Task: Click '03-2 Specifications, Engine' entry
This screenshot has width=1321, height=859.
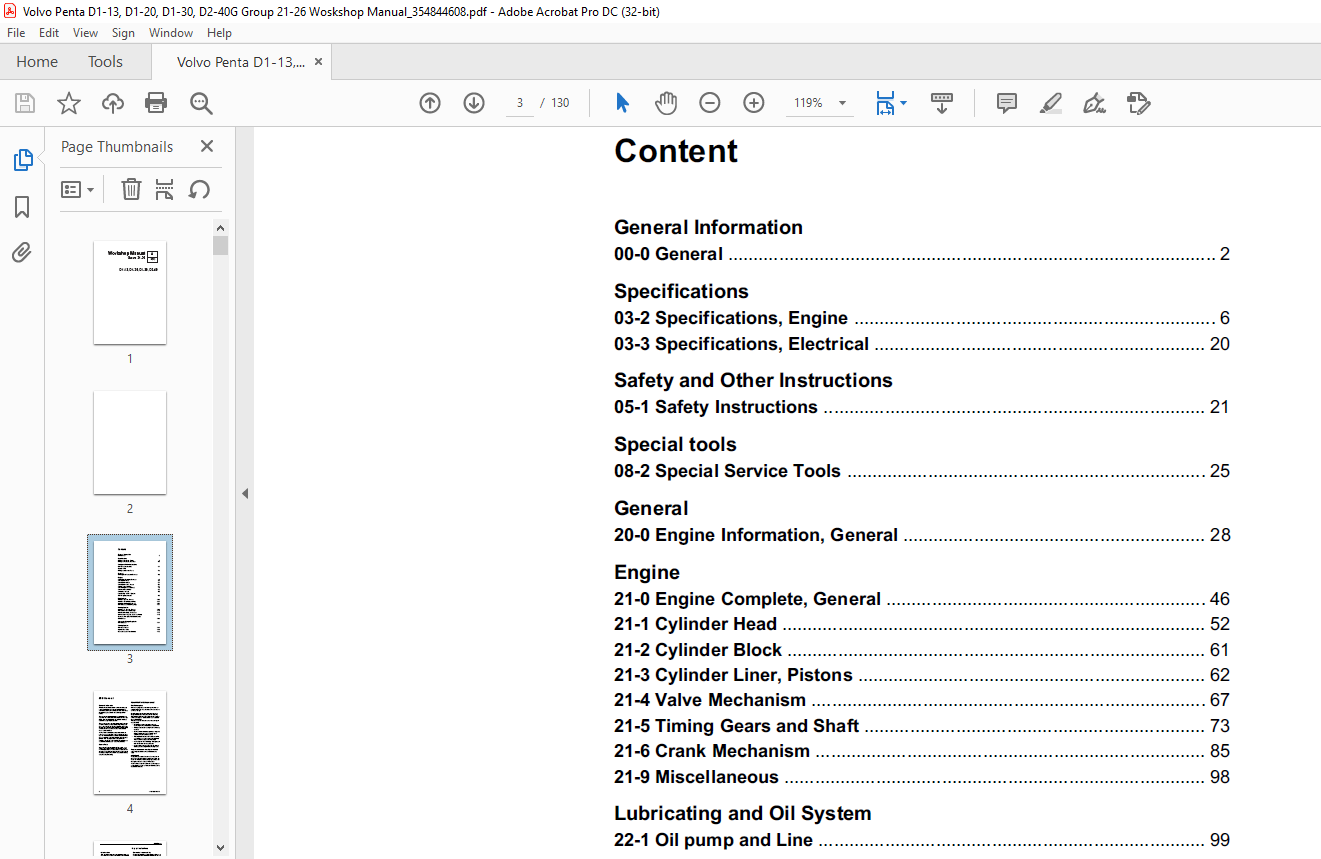Action: coord(922,318)
